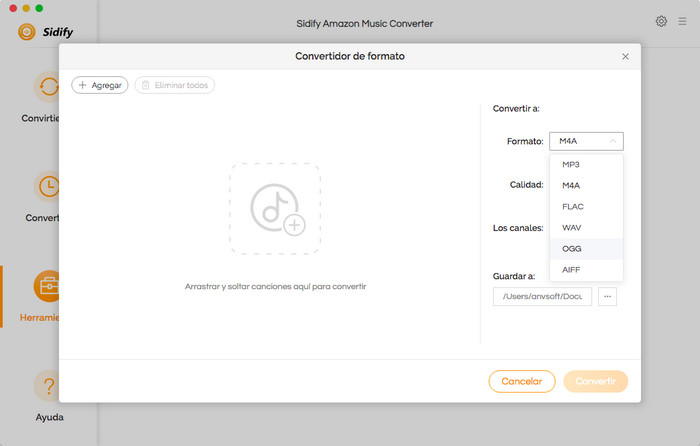Image resolution: width=700 pixels, height=446 pixels.
Task: Open the Convertir sidebar icon
Action: tap(46, 87)
